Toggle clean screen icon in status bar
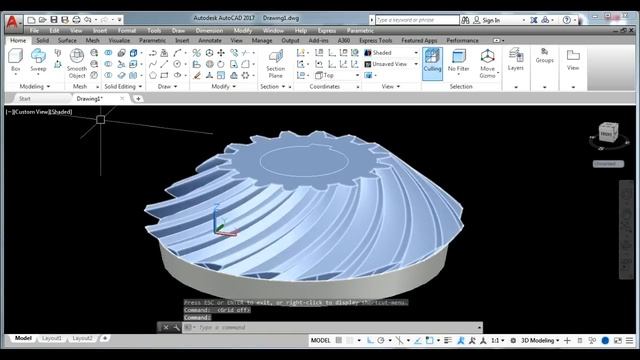640x360 pixels. point(618,340)
